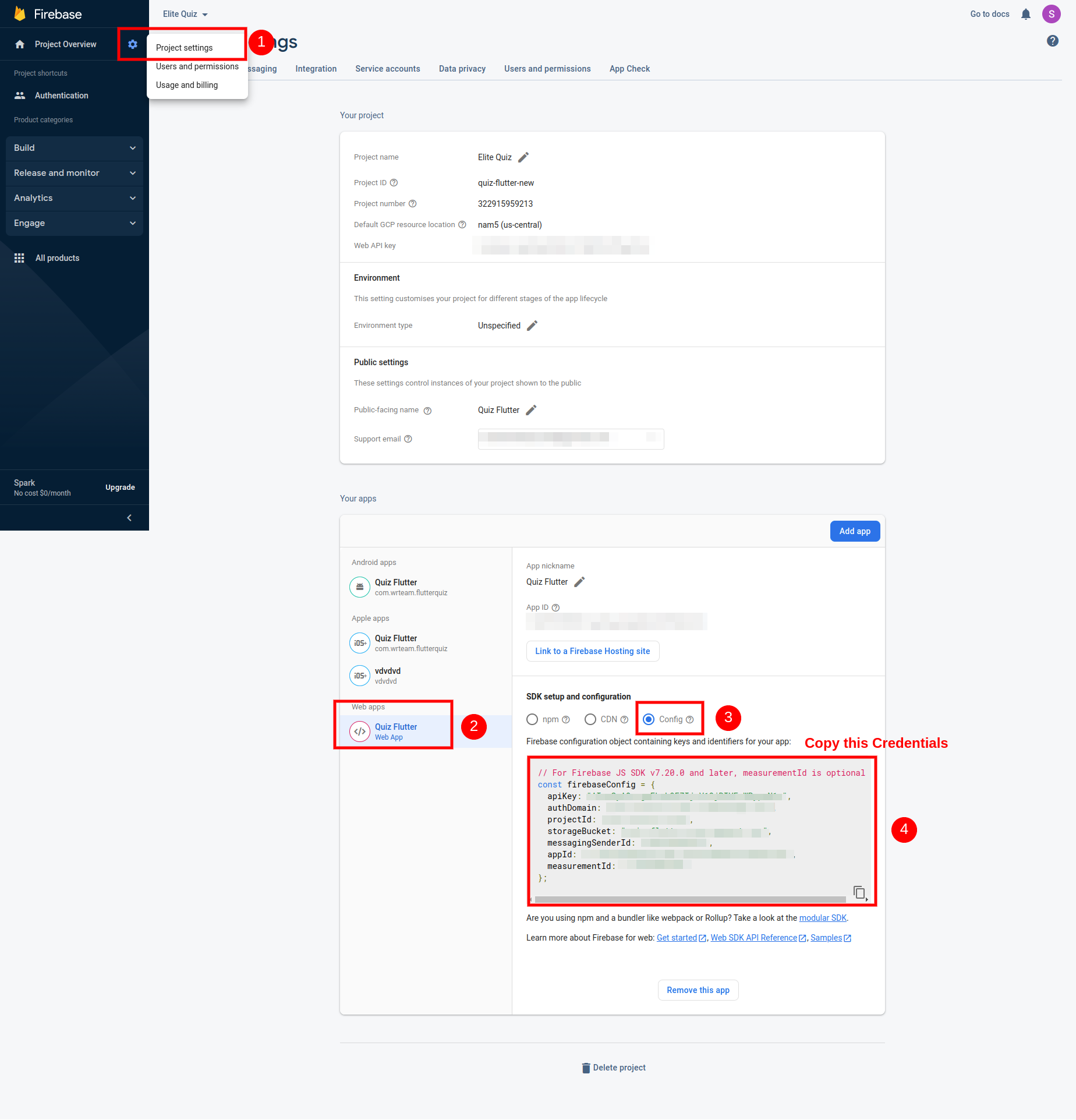The width and height of the screenshot is (1076, 1120).
Task: Copy the firebaseConfig using the copy icon
Action: click(859, 892)
